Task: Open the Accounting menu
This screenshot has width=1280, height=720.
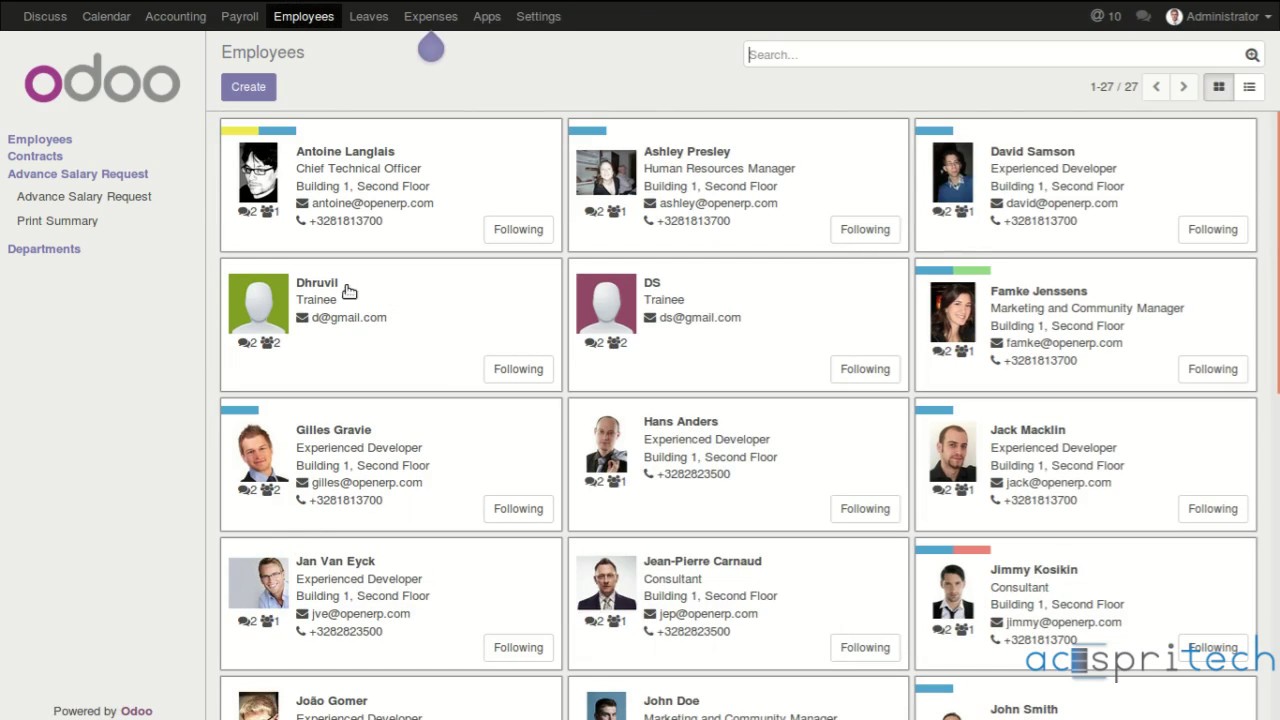Action: pos(175,16)
